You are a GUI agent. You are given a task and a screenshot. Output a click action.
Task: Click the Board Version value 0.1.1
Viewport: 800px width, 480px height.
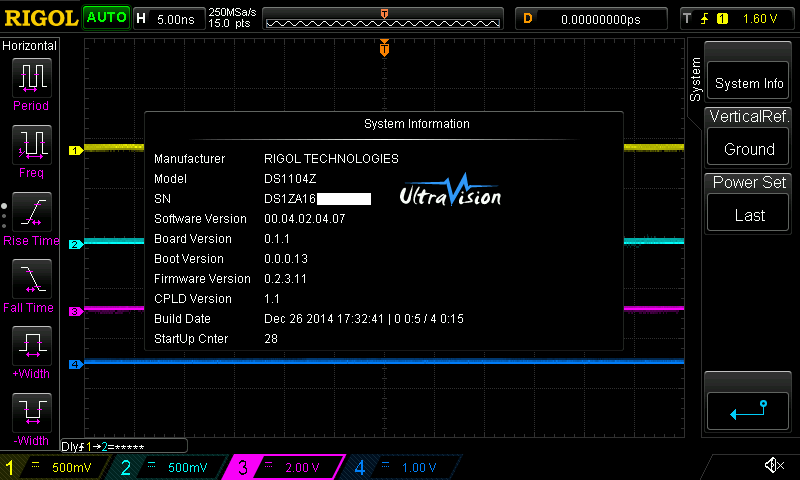[x=277, y=239]
